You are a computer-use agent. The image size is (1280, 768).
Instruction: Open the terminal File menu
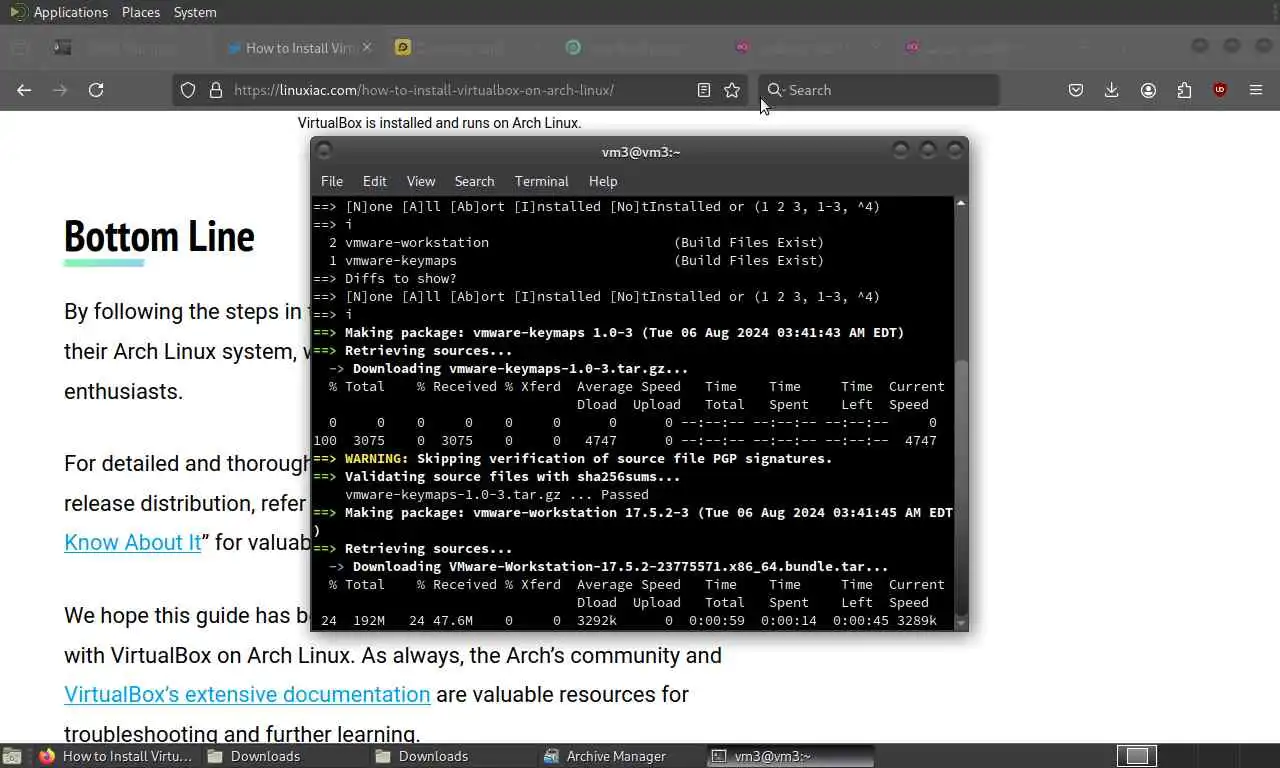click(x=332, y=181)
